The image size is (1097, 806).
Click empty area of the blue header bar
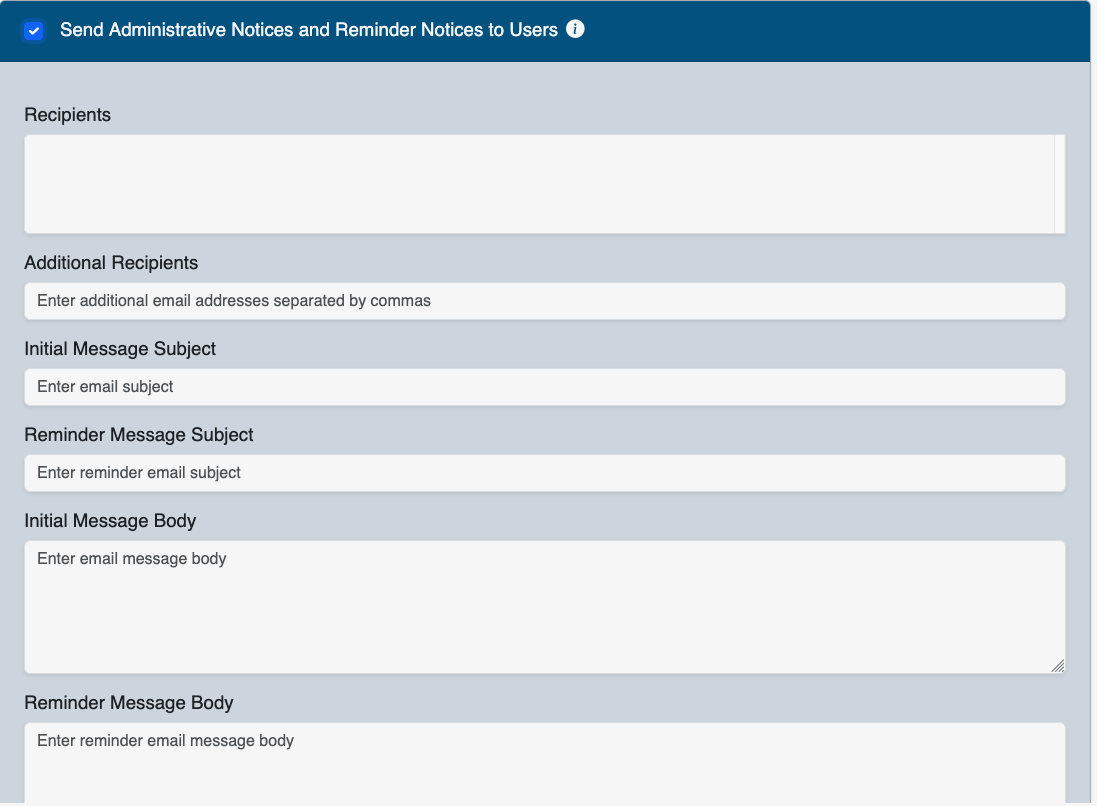click(830, 30)
